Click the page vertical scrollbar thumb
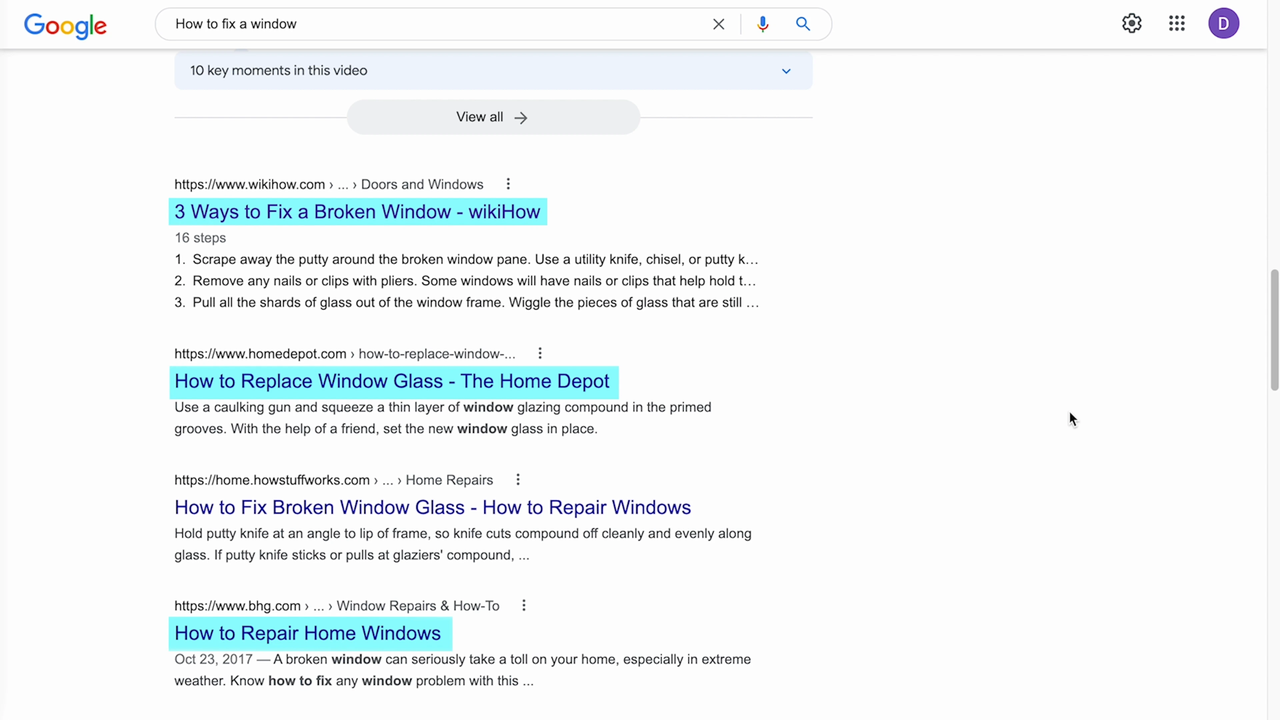 coord(1274,330)
